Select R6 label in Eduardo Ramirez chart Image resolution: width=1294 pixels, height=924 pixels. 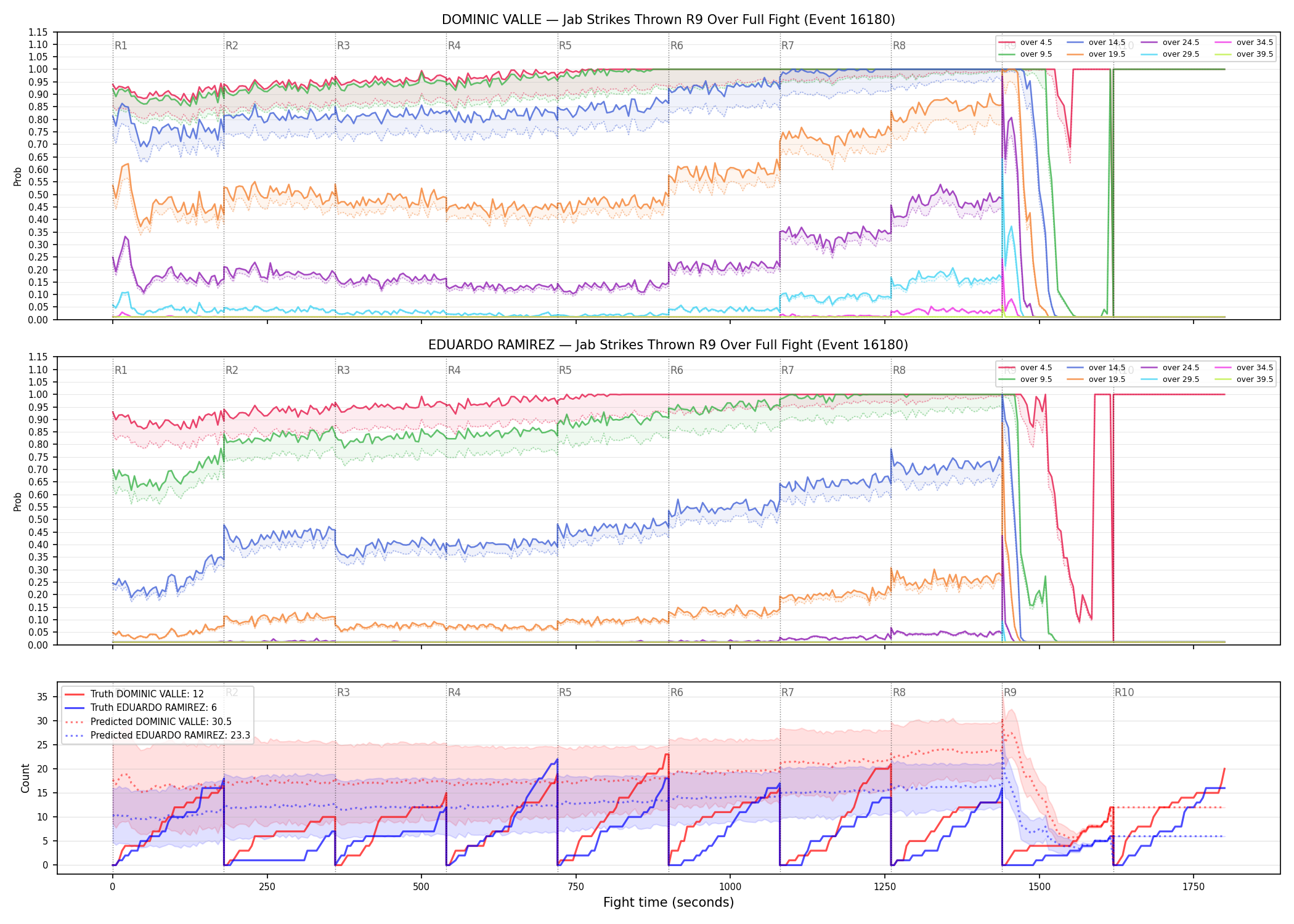coord(677,370)
